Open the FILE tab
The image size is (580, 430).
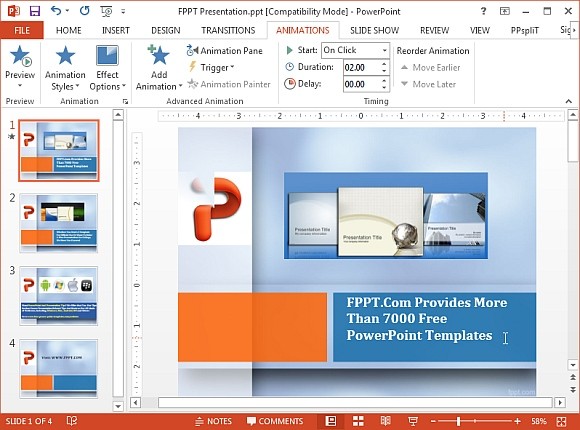pyautogui.click(x=22, y=30)
